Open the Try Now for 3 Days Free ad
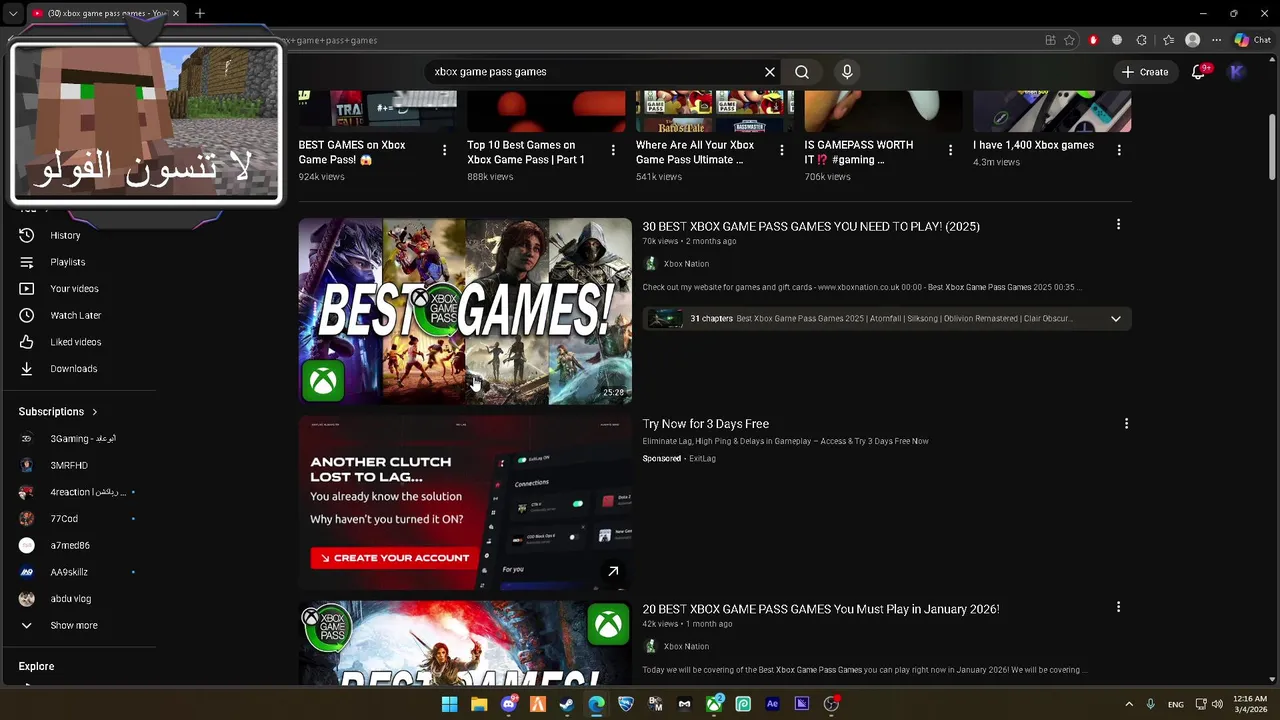The image size is (1280, 720). [705, 424]
